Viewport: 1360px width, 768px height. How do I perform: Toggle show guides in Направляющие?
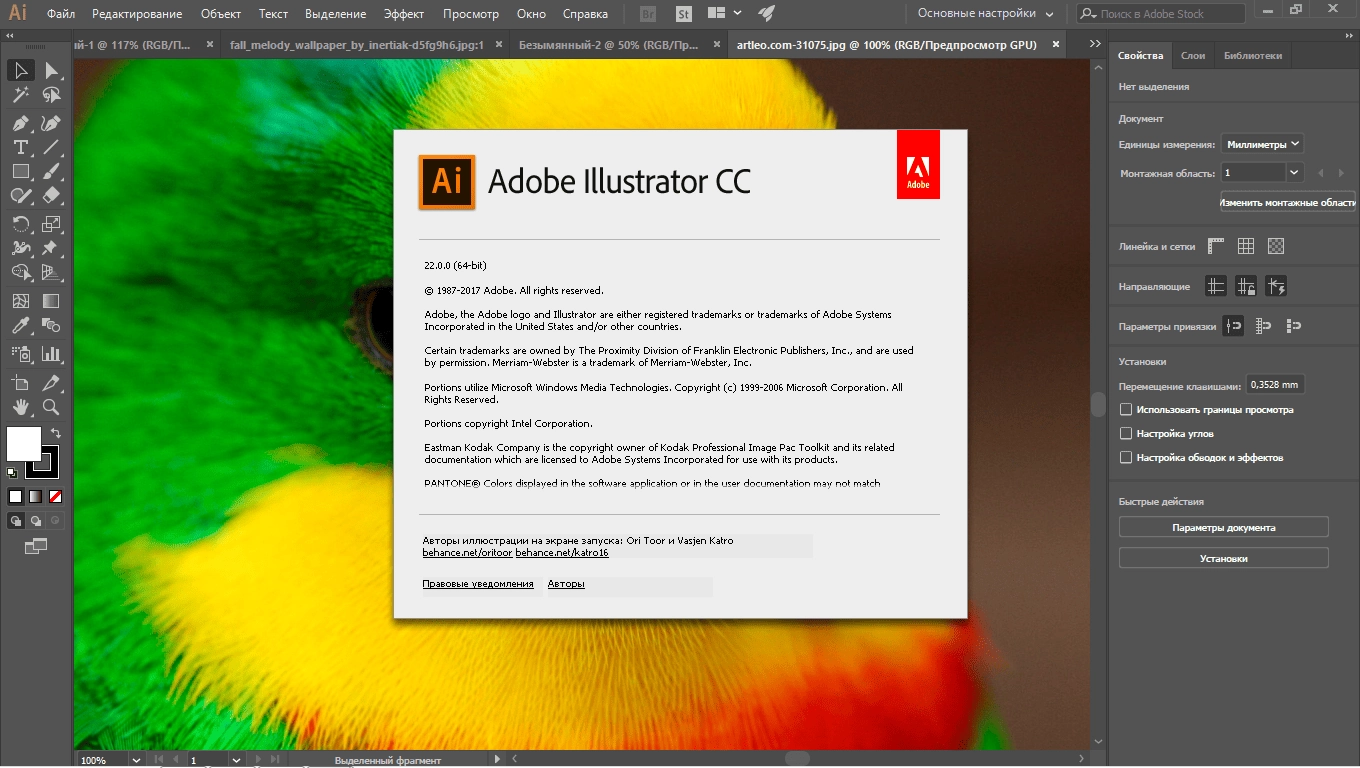click(x=1216, y=287)
